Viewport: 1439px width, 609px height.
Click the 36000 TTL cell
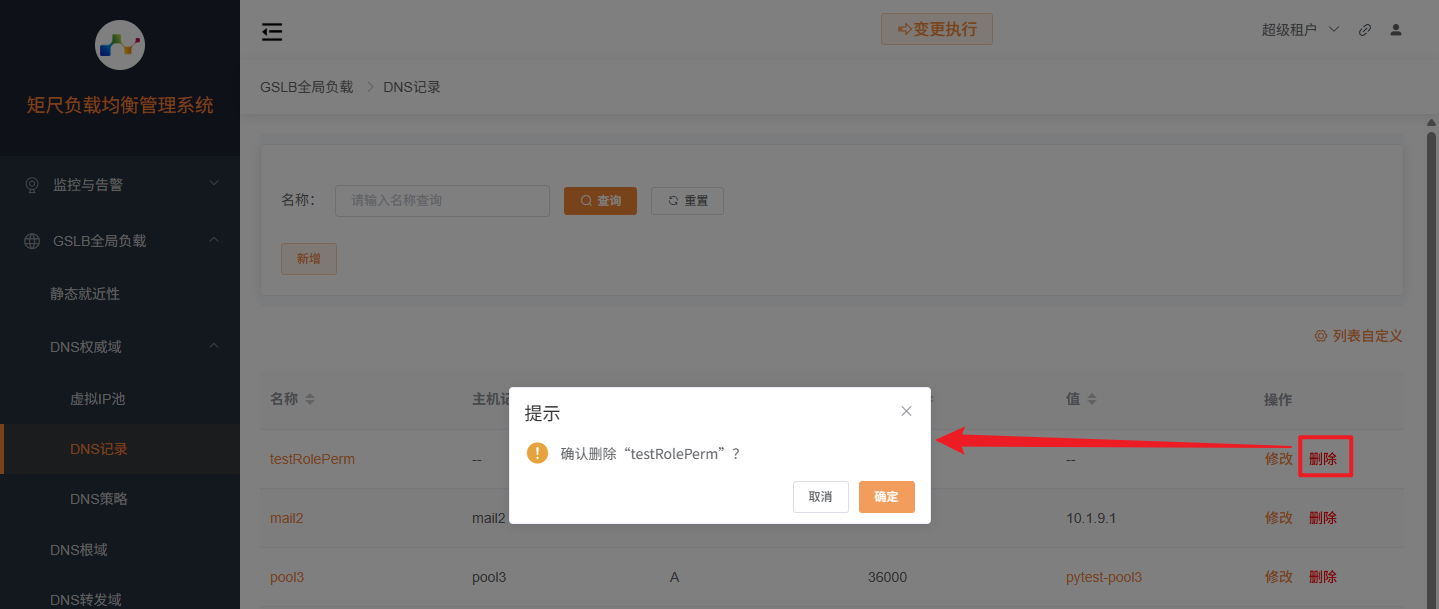click(887, 577)
